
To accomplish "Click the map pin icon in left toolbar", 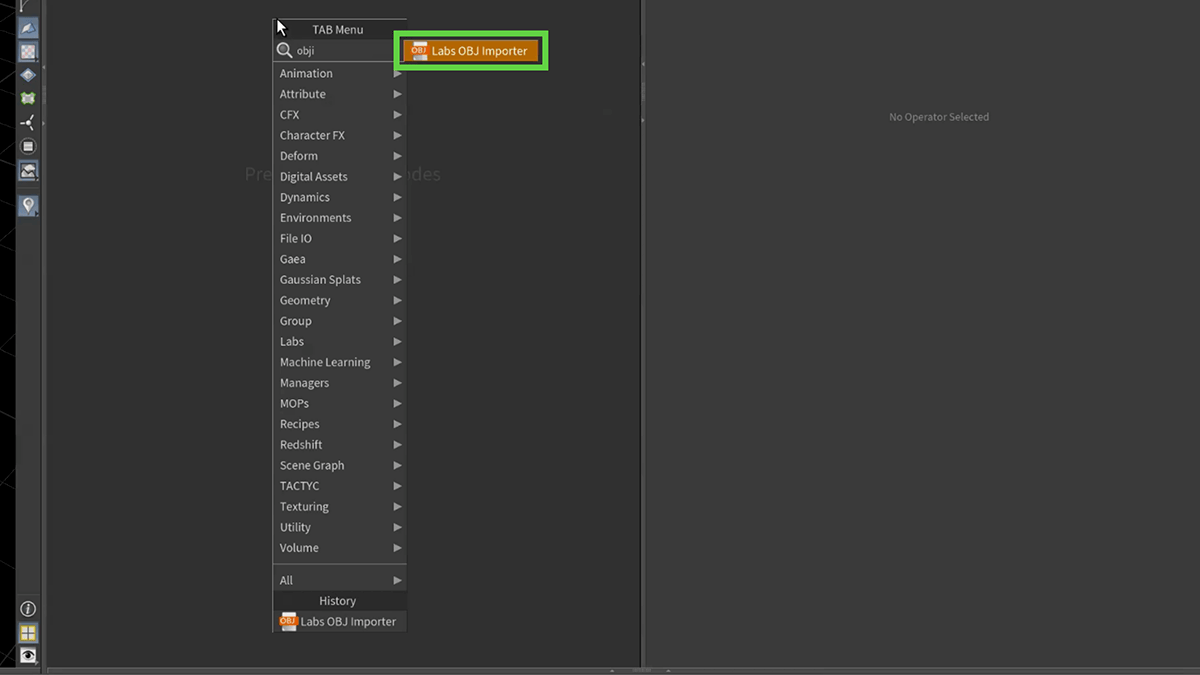I will click(28, 205).
